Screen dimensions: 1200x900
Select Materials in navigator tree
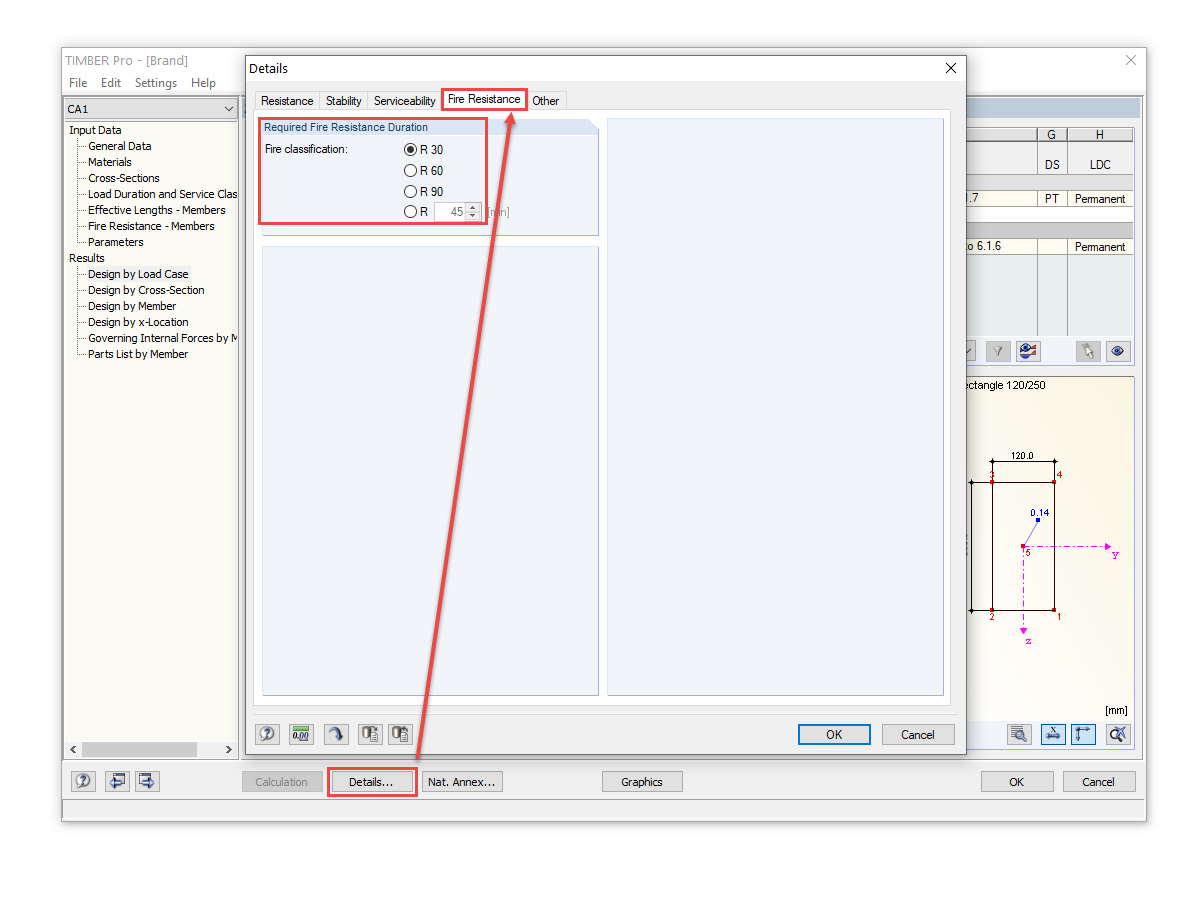pyautogui.click(x=110, y=162)
